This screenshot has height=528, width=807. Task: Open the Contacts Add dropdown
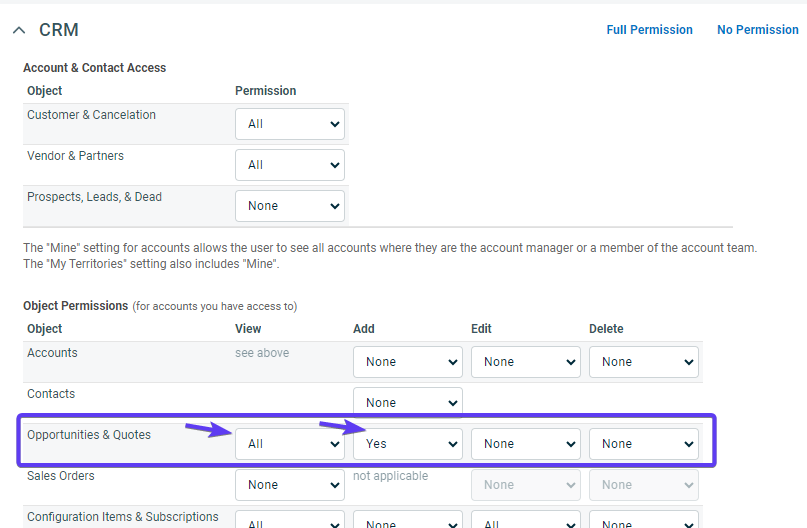(408, 403)
